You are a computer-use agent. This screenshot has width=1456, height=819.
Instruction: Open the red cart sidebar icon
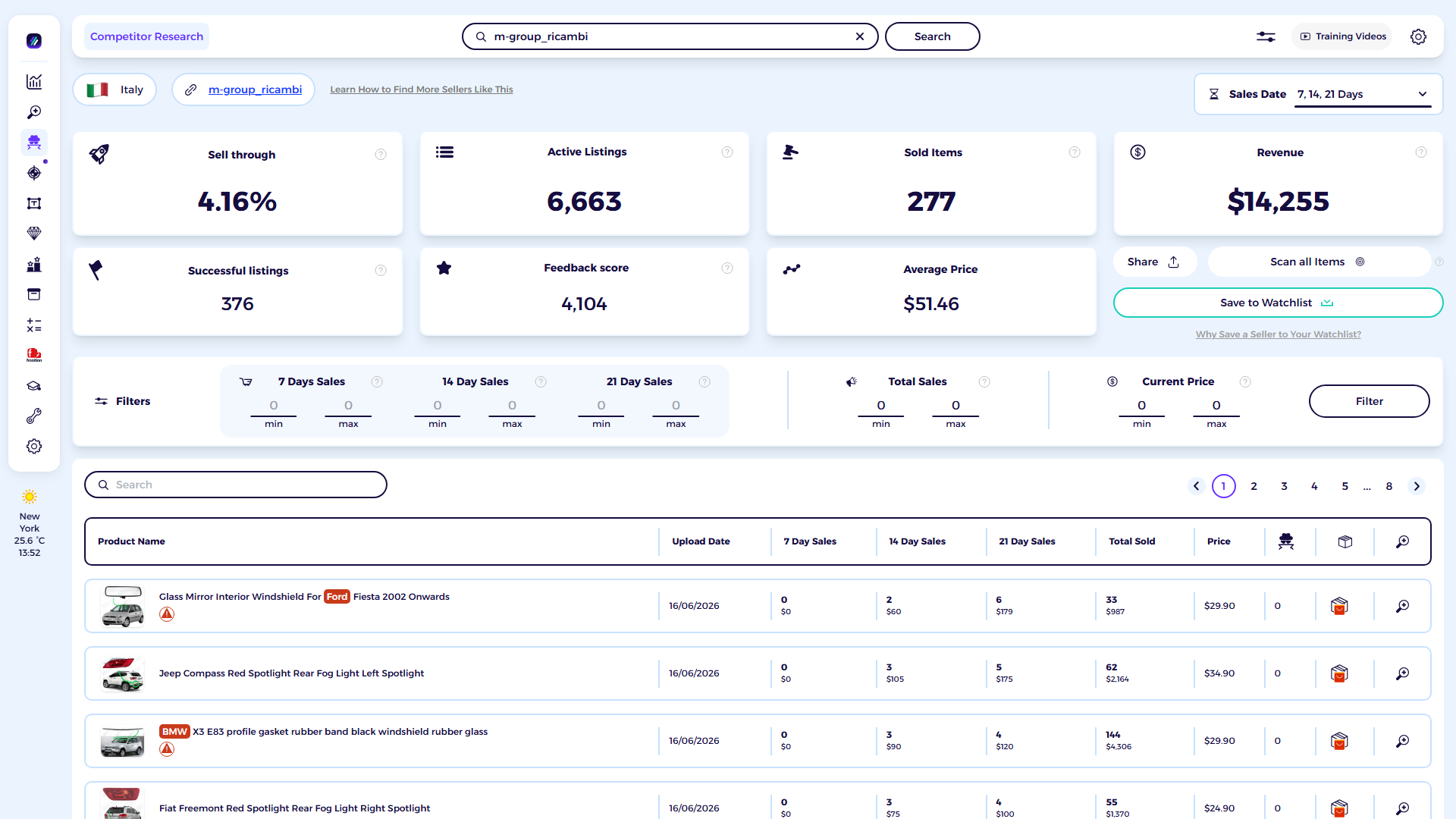[x=34, y=355]
